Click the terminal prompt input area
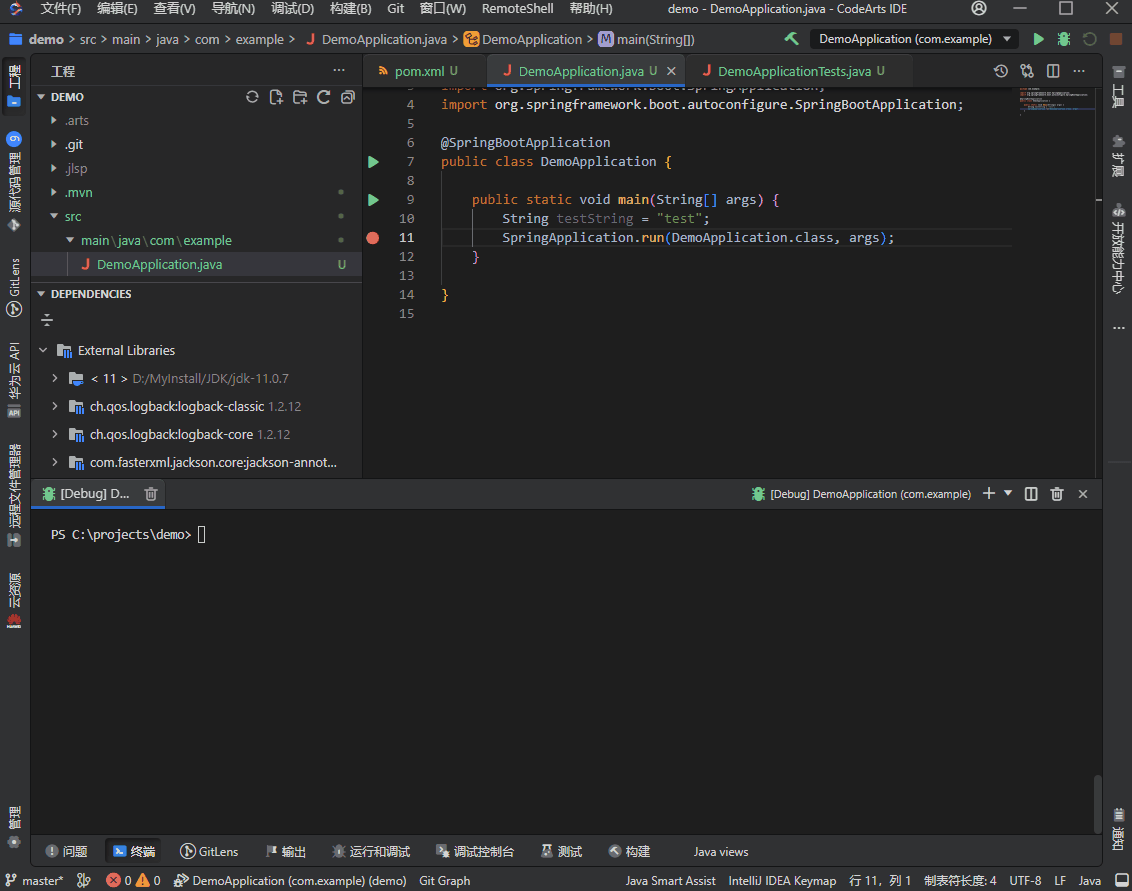The image size is (1132, 891). point(202,535)
